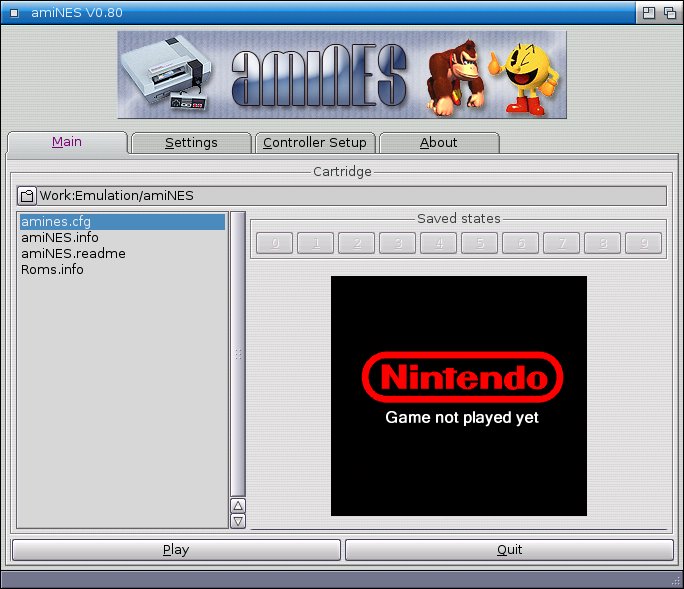Select amiNES.readme in the file list

pos(123,254)
